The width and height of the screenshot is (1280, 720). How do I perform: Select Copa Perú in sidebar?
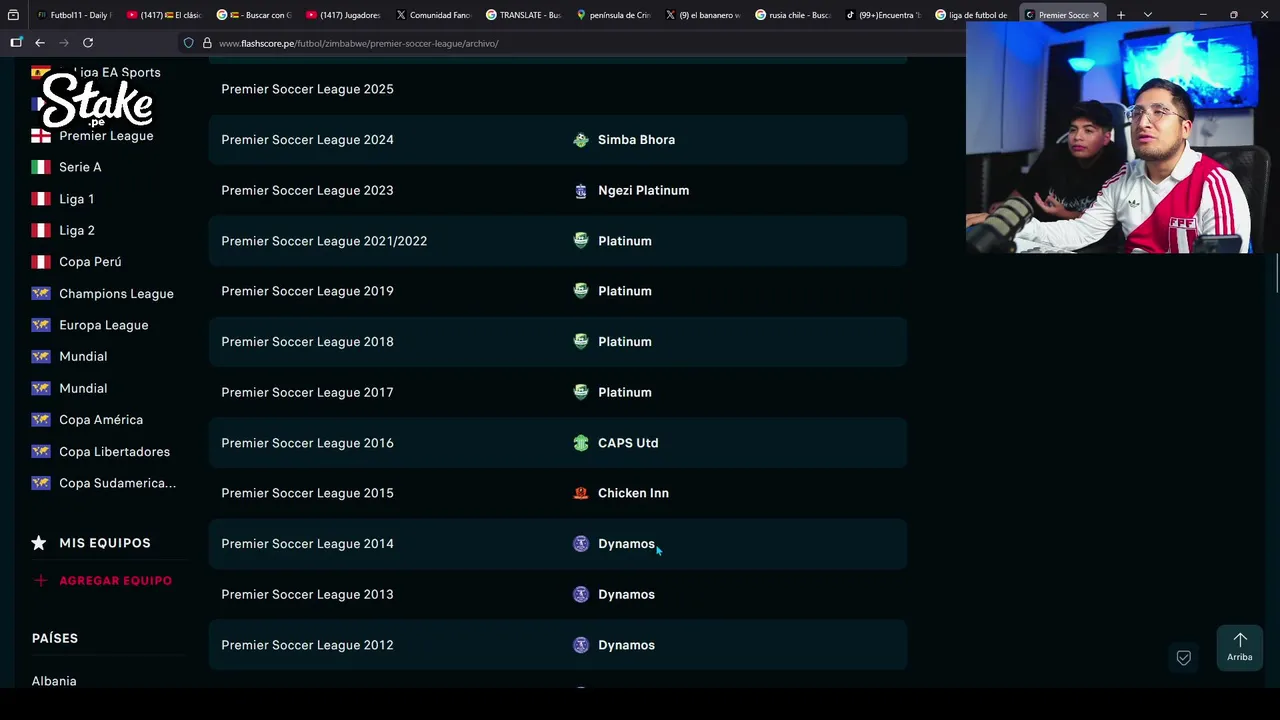click(x=90, y=262)
